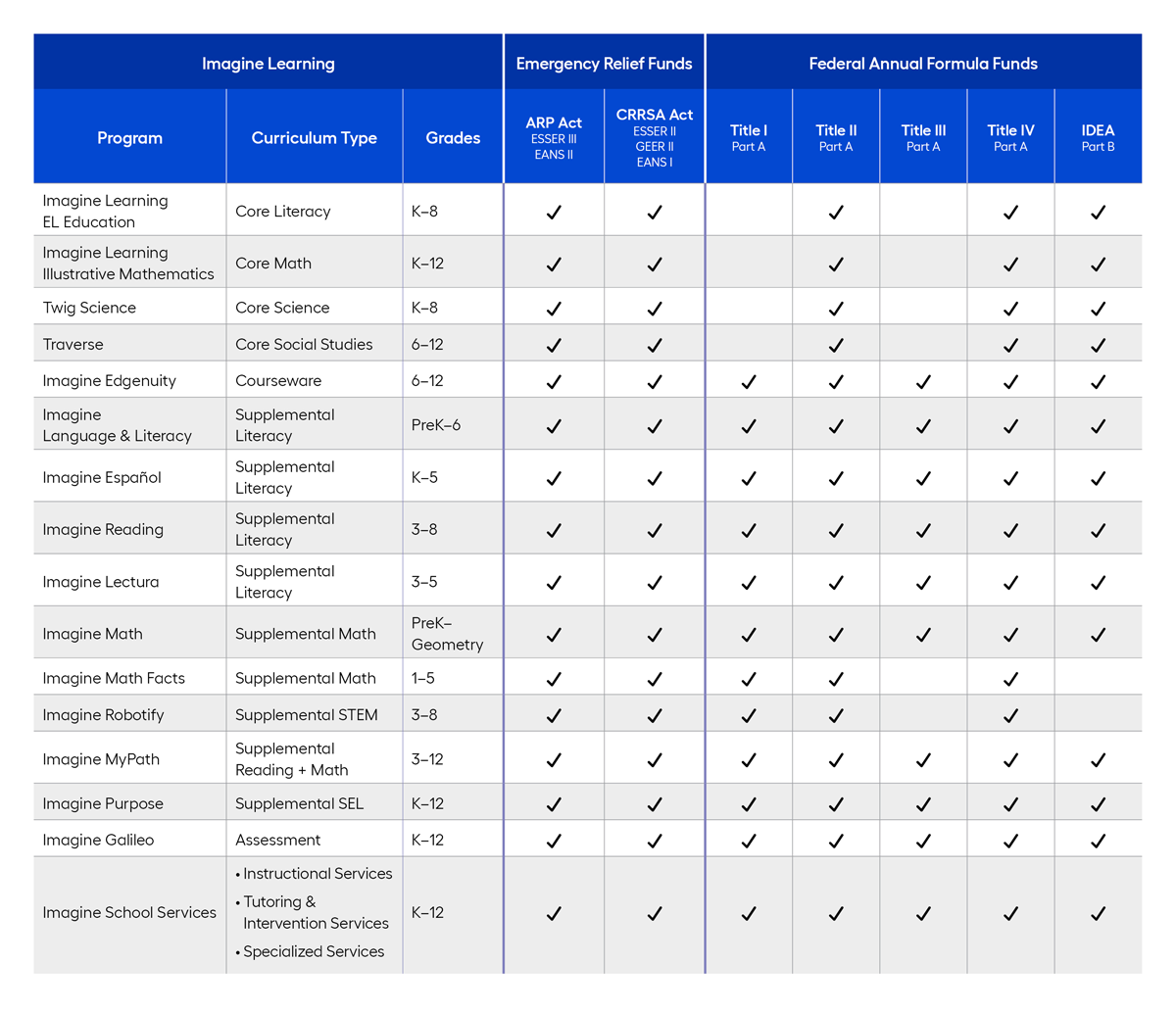The image size is (1176, 1013).
Task: Click the Title I Part A header
Action: tap(749, 138)
